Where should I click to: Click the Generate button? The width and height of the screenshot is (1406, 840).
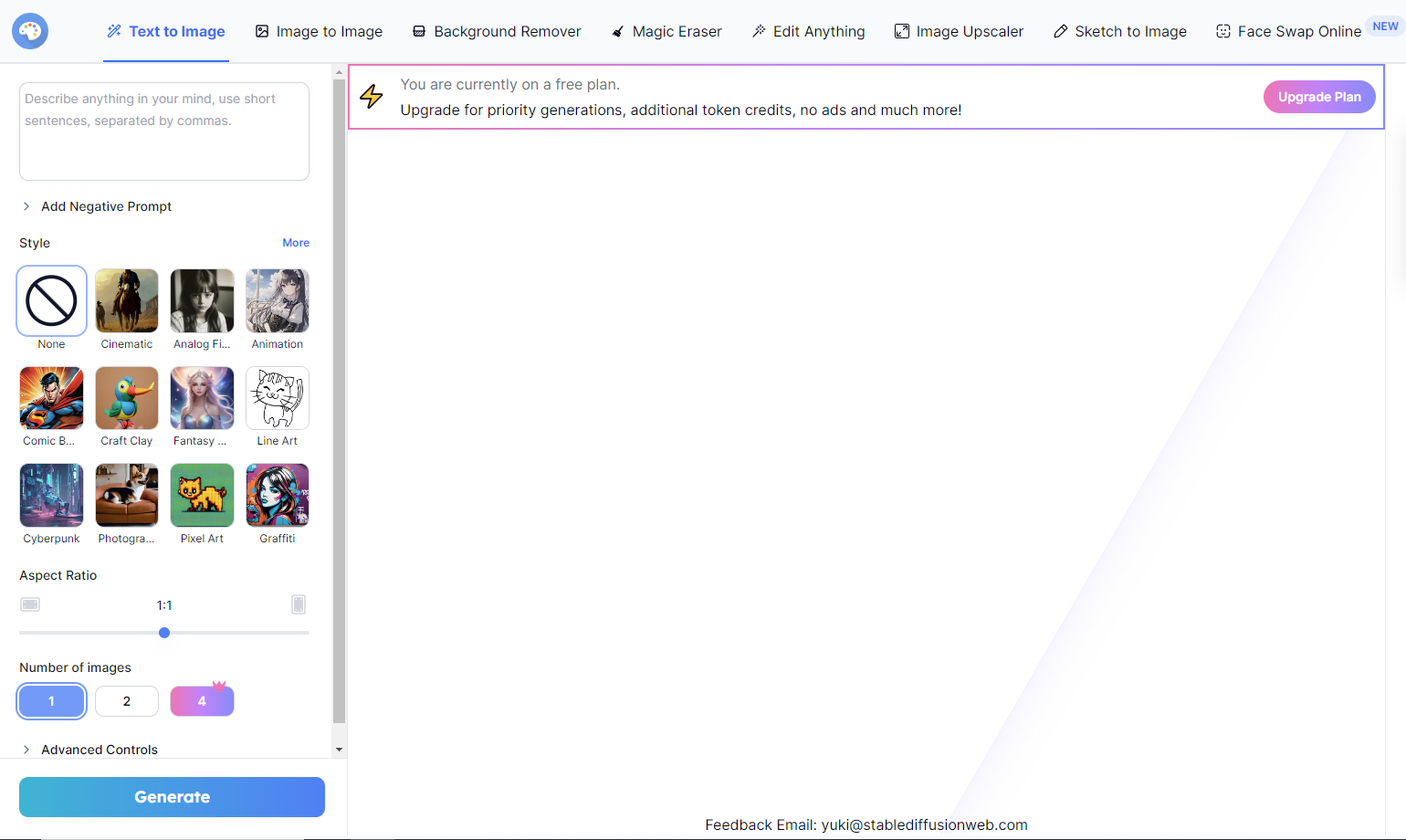172,797
